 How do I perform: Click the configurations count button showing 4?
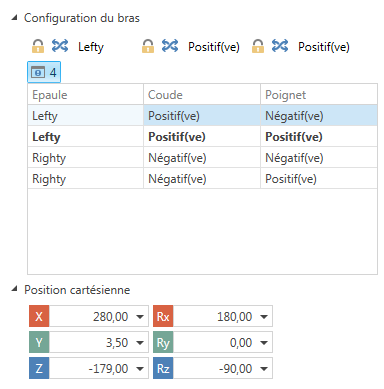pos(44,72)
